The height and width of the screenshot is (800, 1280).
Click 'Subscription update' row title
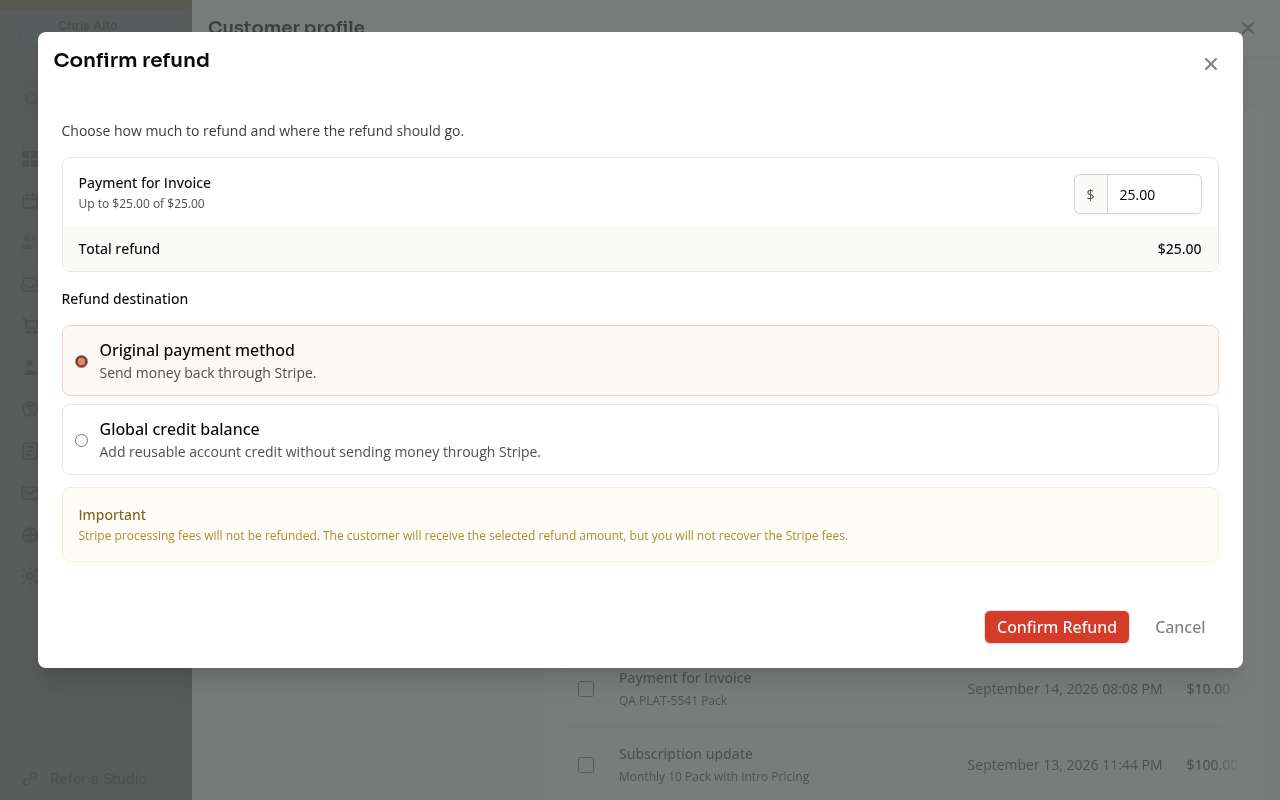(685, 754)
